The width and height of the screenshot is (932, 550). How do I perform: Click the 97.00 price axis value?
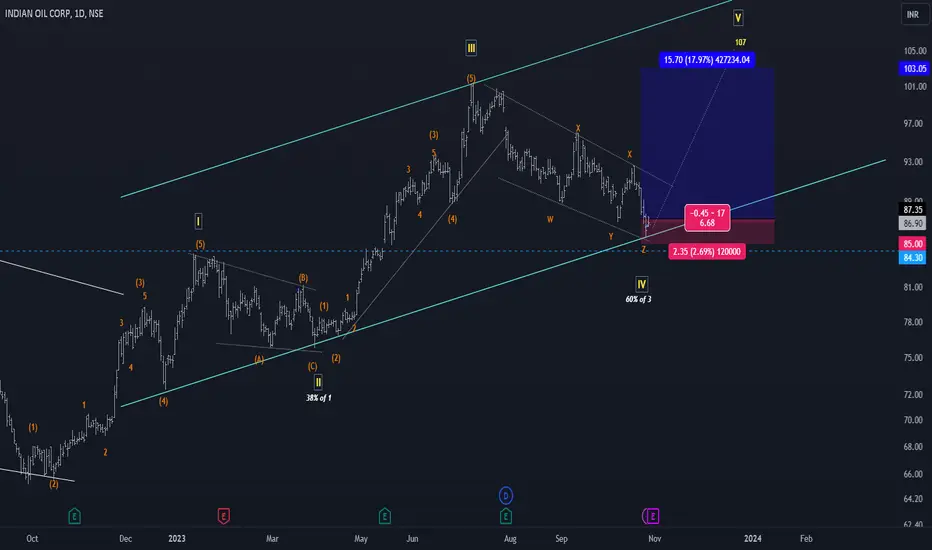point(913,124)
